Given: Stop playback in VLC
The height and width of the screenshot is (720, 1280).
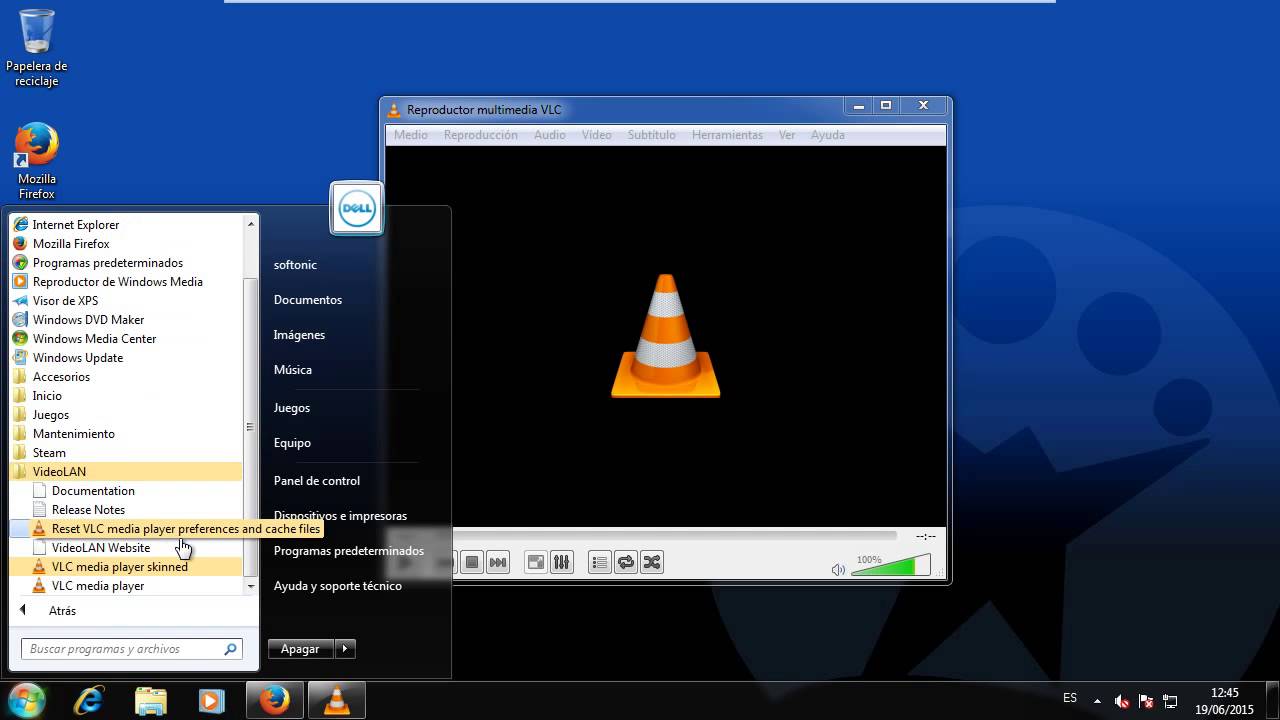Looking at the screenshot, I should pos(472,562).
